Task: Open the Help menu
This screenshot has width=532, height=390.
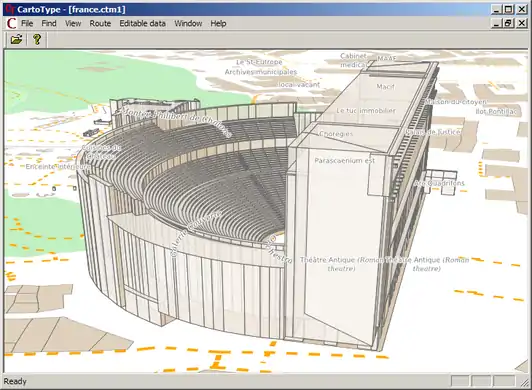Action: click(x=218, y=23)
